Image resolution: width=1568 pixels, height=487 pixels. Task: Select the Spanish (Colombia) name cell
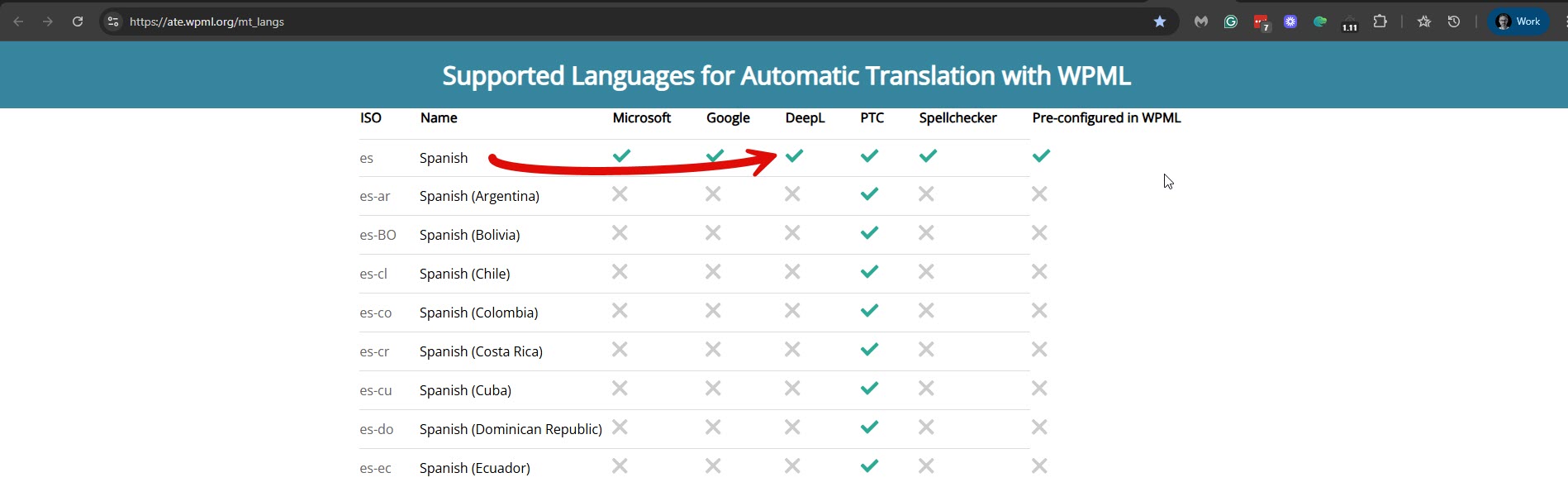[479, 313]
